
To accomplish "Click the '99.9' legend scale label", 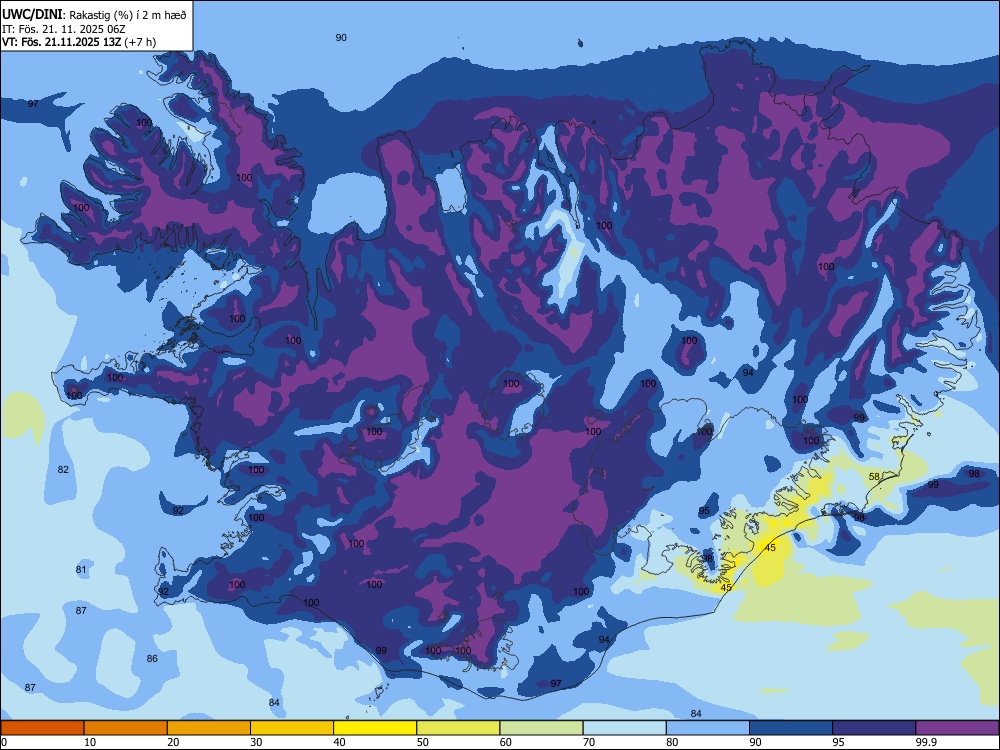I will coord(926,742).
